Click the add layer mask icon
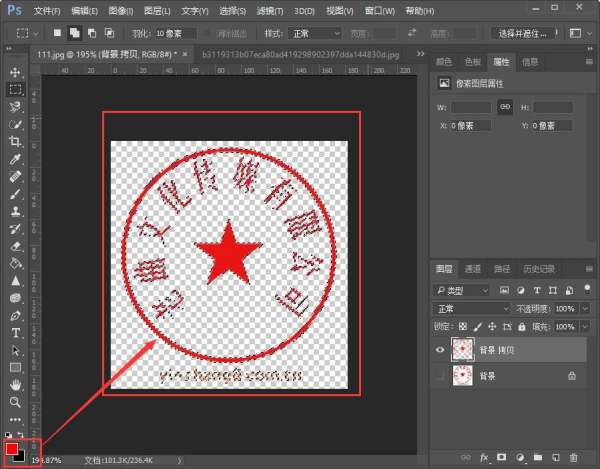 [x=501, y=457]
